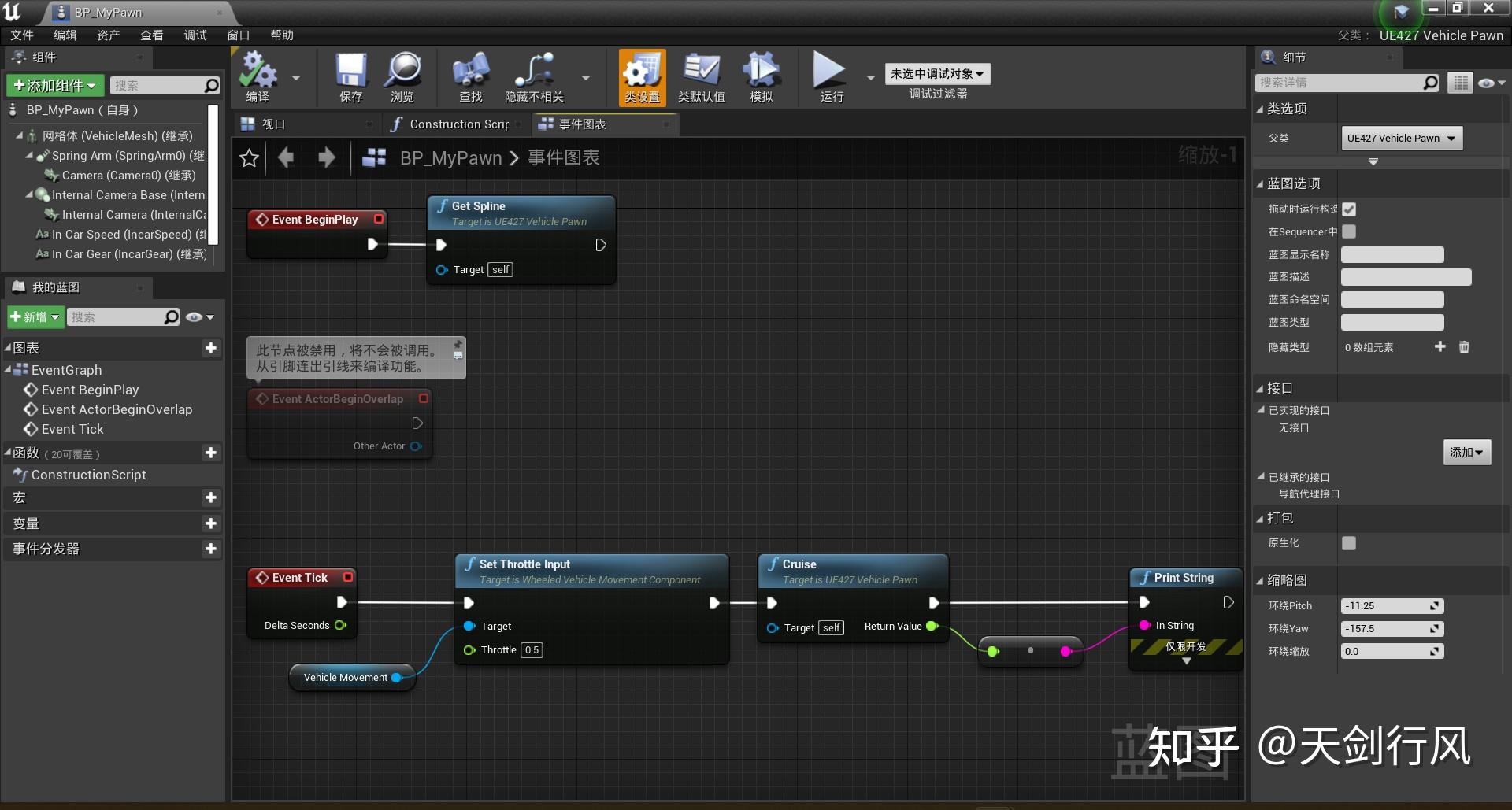This screenshot has width=1512, height=810.
Task: Compile the blueprint with the 编译 icon
Action: 260,76
